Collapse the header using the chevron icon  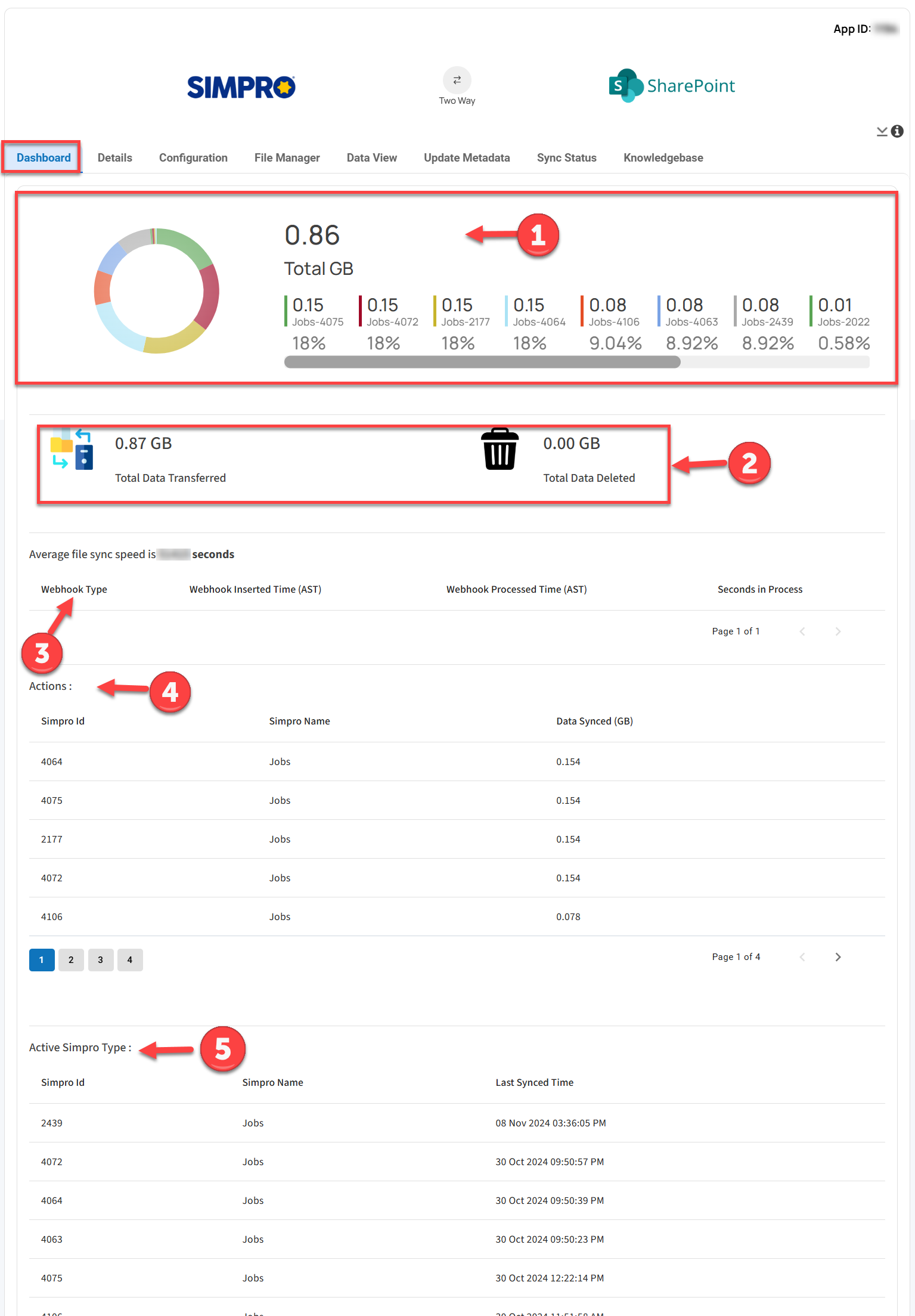(882, 131)
